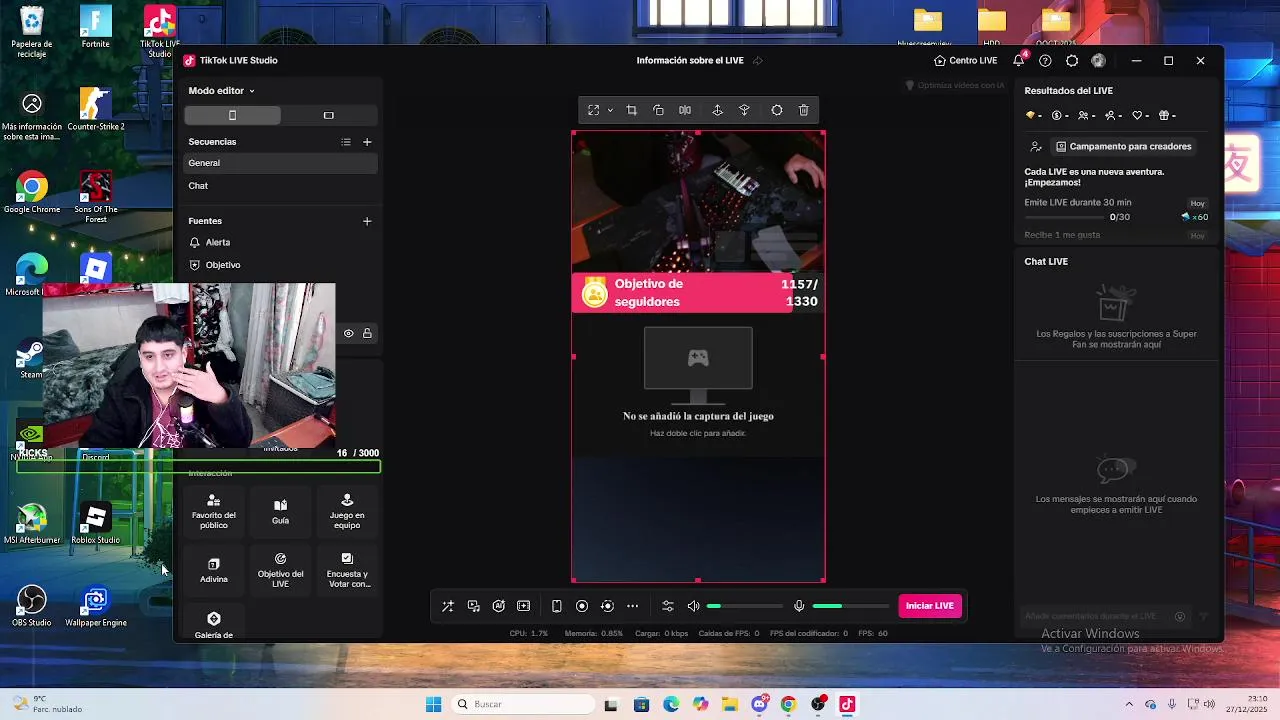Open the fit-size dropdown arrow

pyautogui.click(x=610, y=111)
